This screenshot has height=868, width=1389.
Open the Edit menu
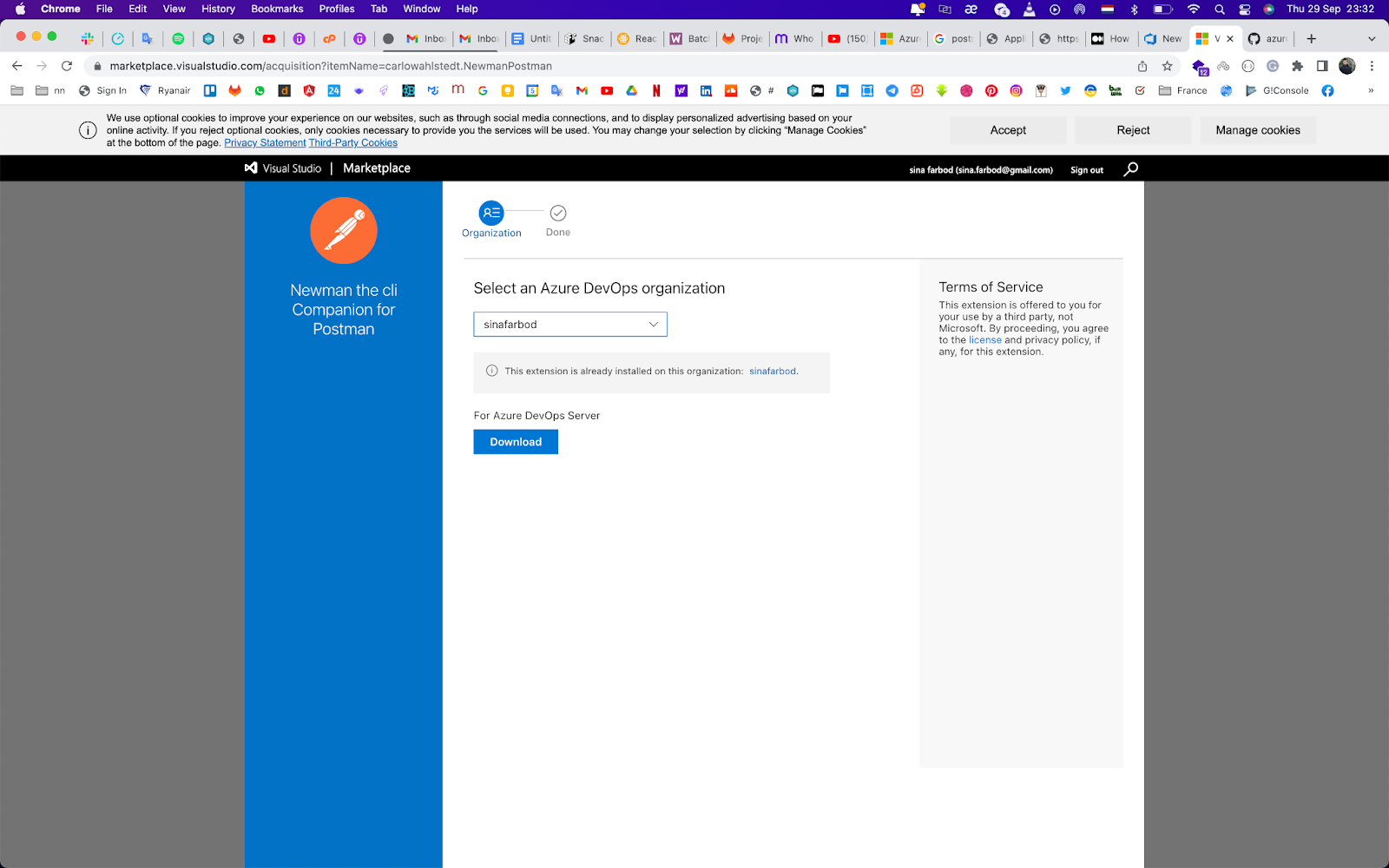138,9
